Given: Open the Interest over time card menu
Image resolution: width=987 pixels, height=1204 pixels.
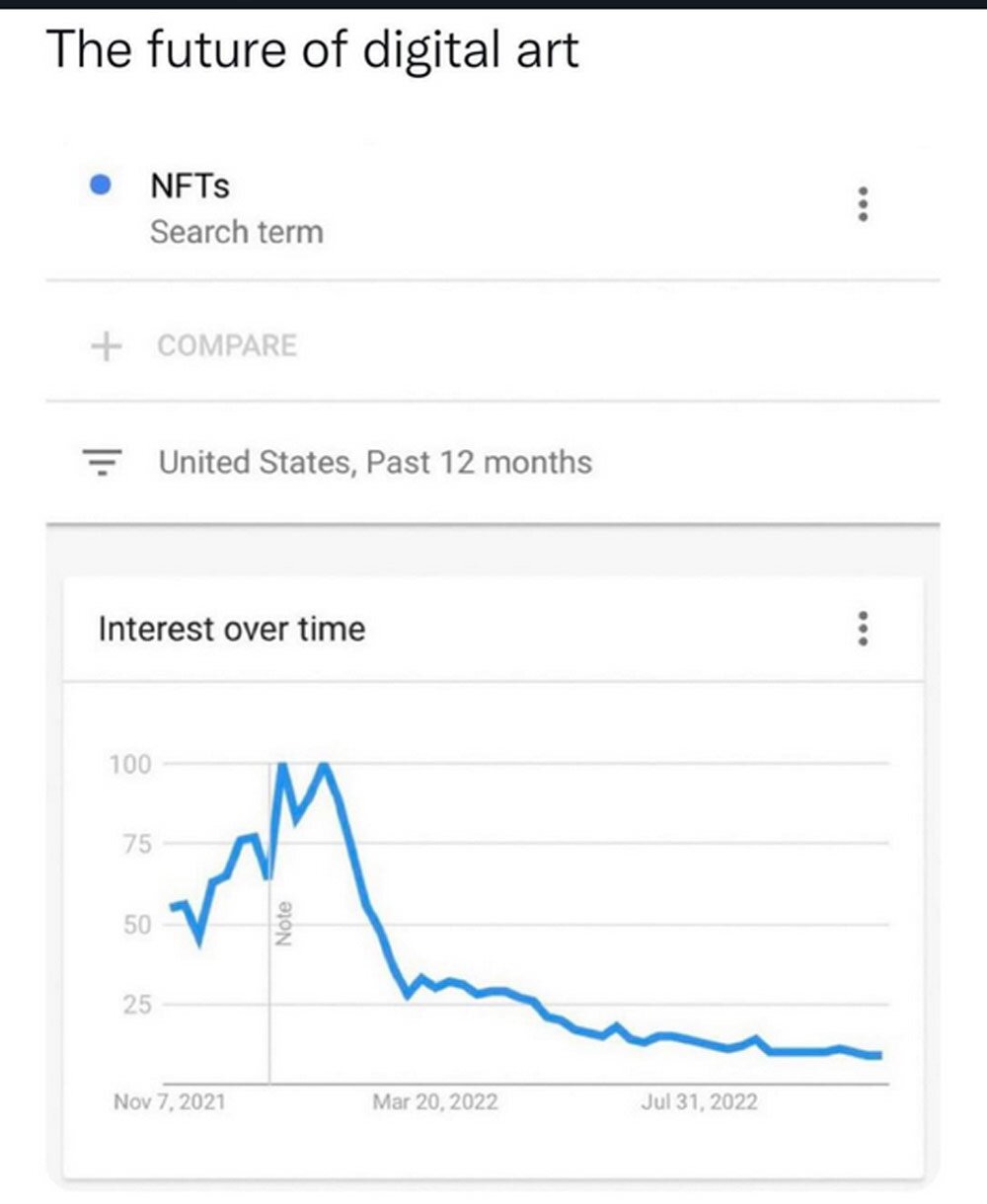Looking at the screenshot, I should (864, 628).
